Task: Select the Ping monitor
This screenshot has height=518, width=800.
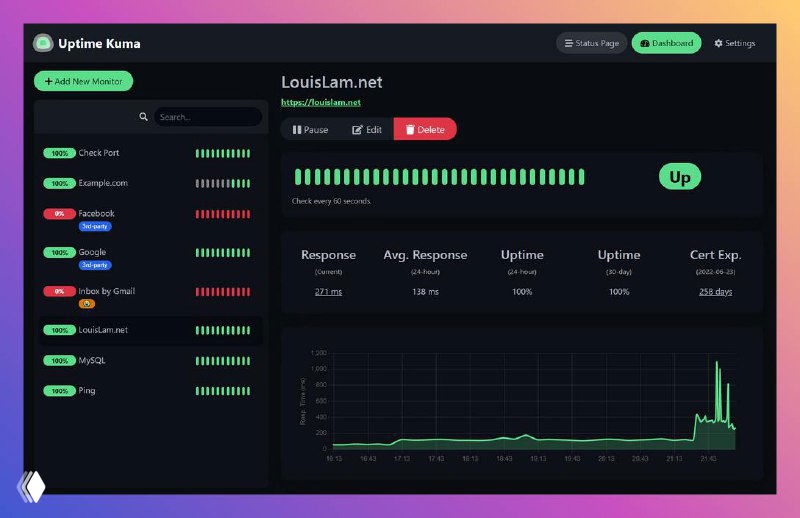Action: 151,391
